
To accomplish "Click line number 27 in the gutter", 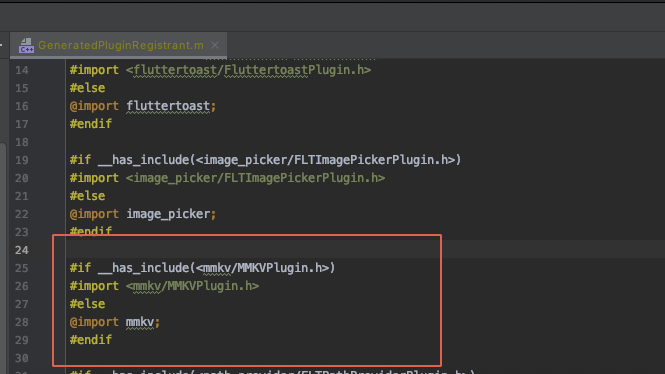I will tap(22, 304).
